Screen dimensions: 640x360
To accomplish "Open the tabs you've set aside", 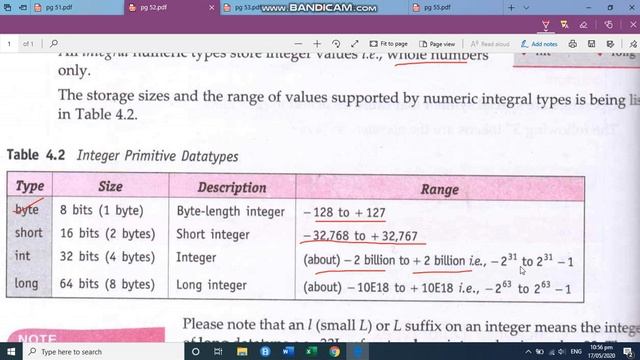I will point(7,7).
